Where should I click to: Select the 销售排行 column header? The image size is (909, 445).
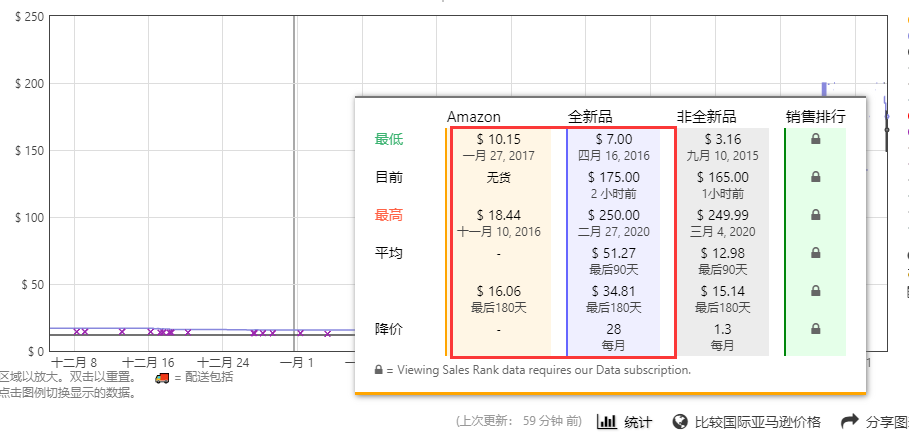pyautogui.click(x=816, y=117)
